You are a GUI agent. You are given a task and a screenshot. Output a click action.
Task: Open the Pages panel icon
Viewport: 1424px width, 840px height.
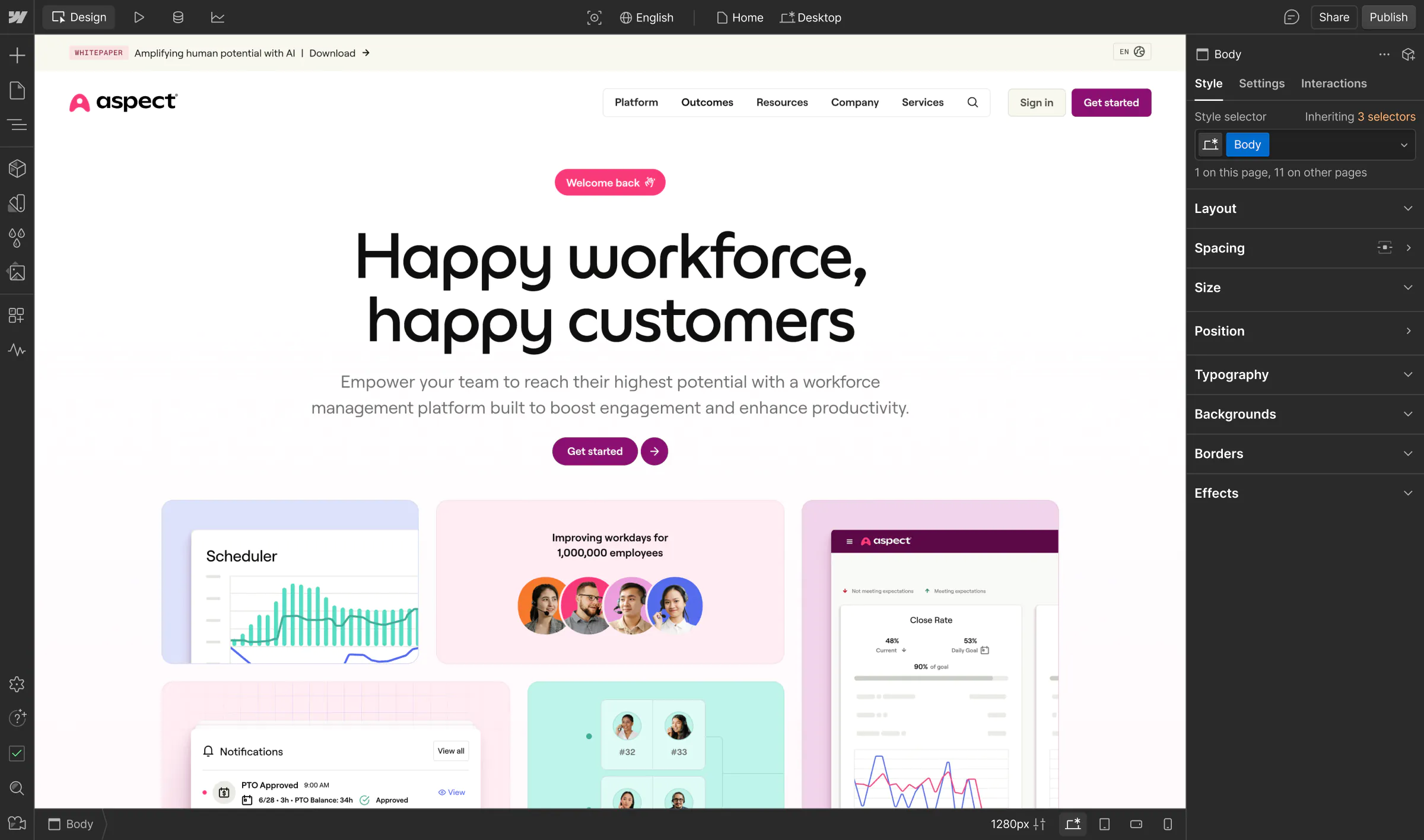click(x=17, y=91)
